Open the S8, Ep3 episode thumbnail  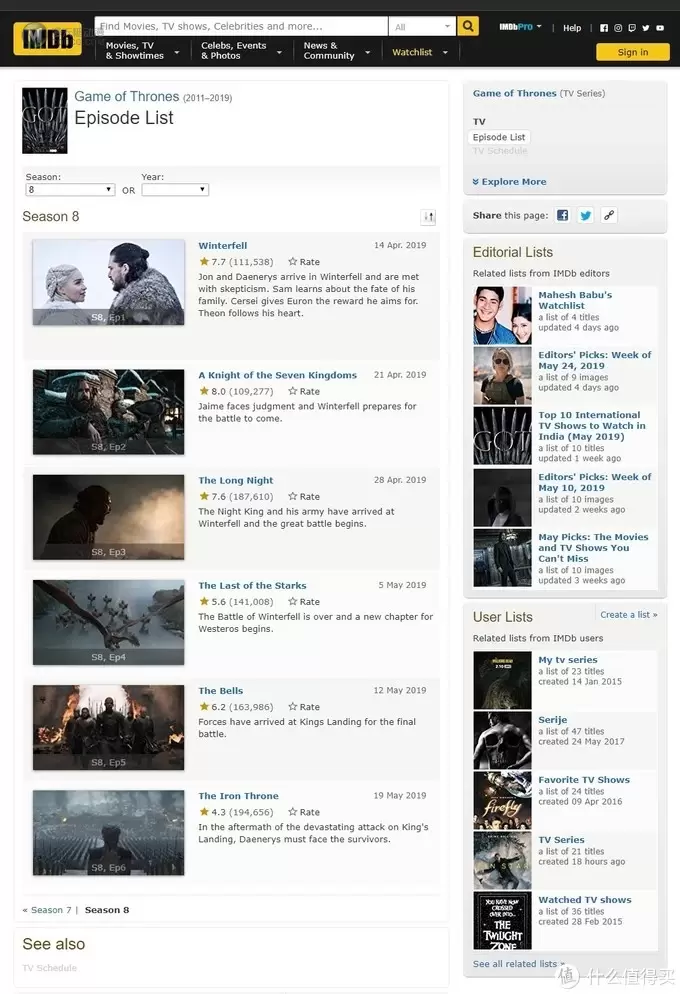pos(108,517)
